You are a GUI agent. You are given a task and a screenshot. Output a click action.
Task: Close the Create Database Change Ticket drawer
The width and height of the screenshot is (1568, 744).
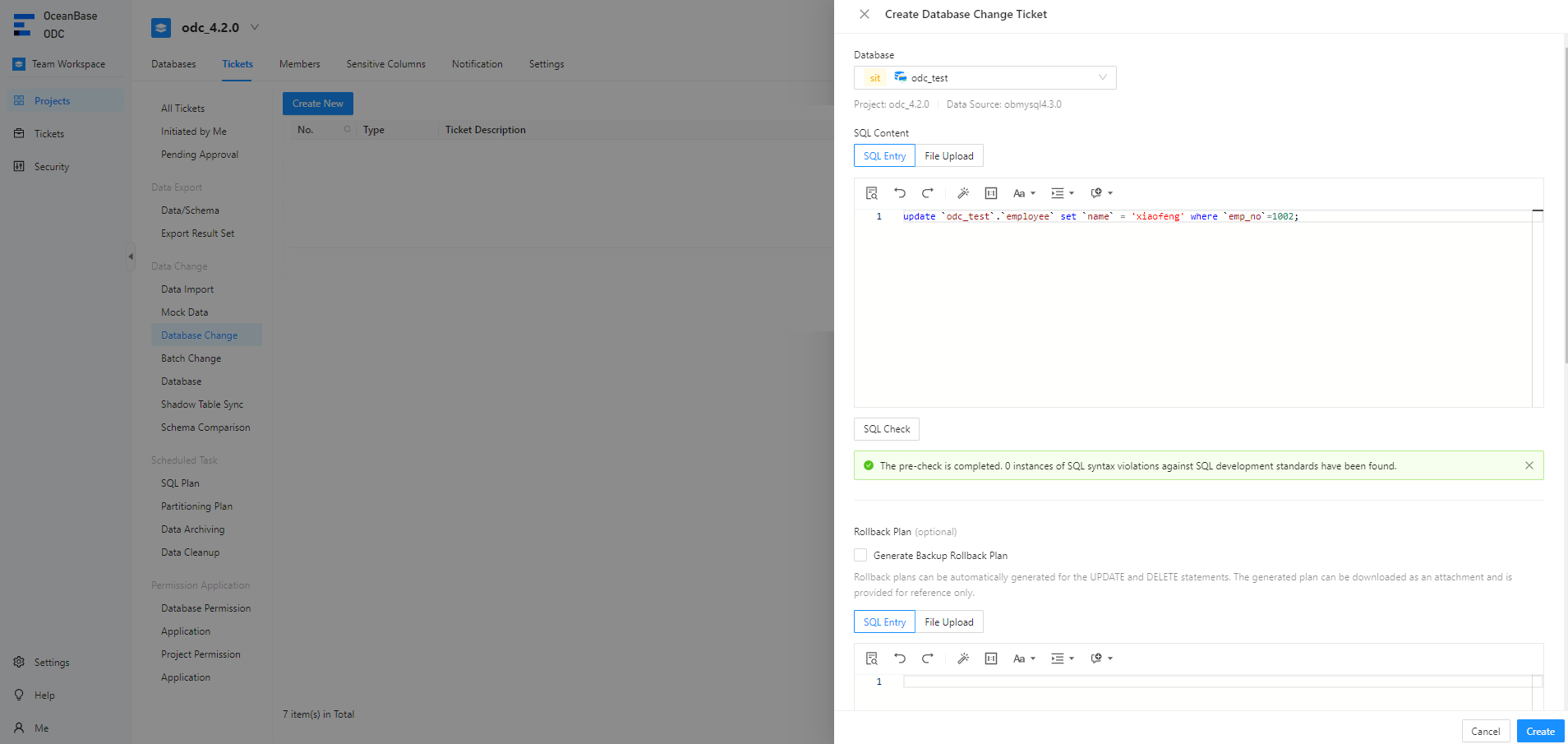865,14
